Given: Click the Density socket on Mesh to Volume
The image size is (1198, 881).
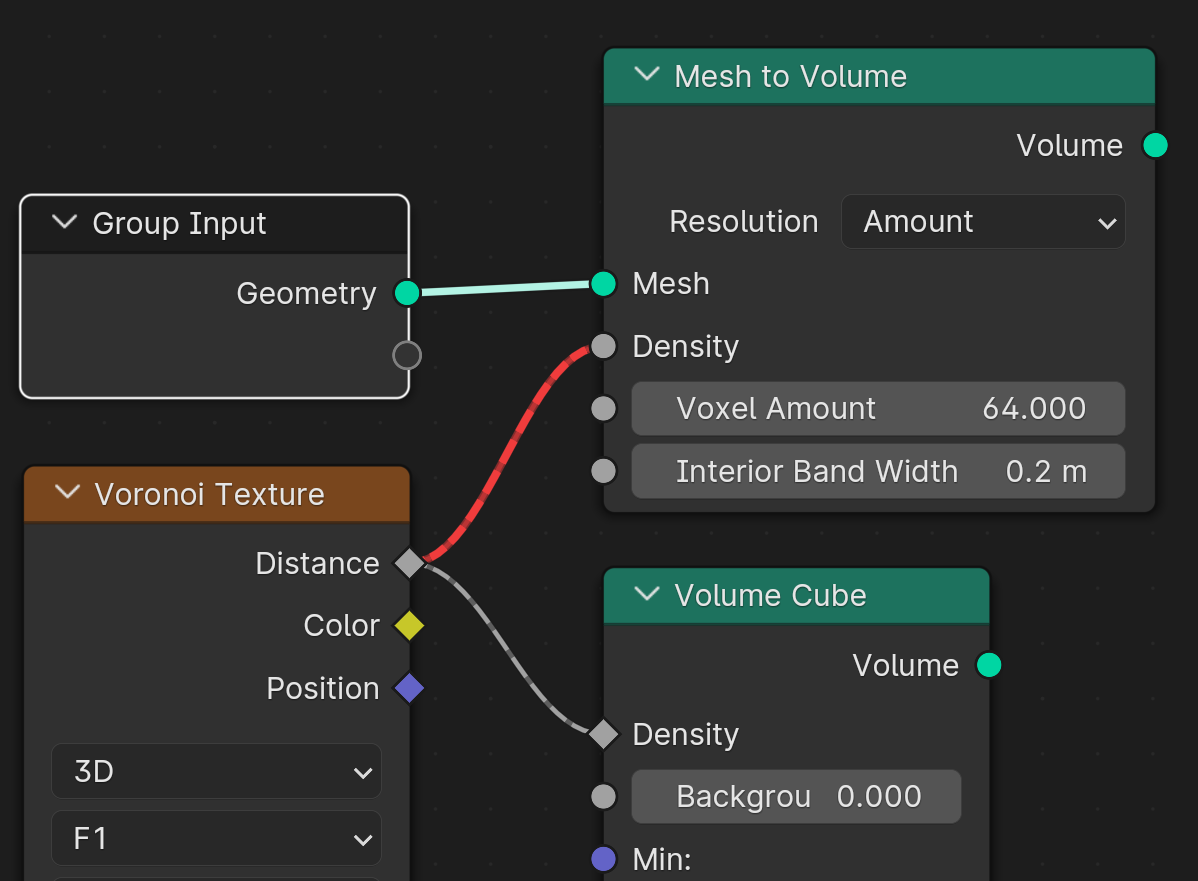Looking at the screenshot, I should tap(604, 346).
